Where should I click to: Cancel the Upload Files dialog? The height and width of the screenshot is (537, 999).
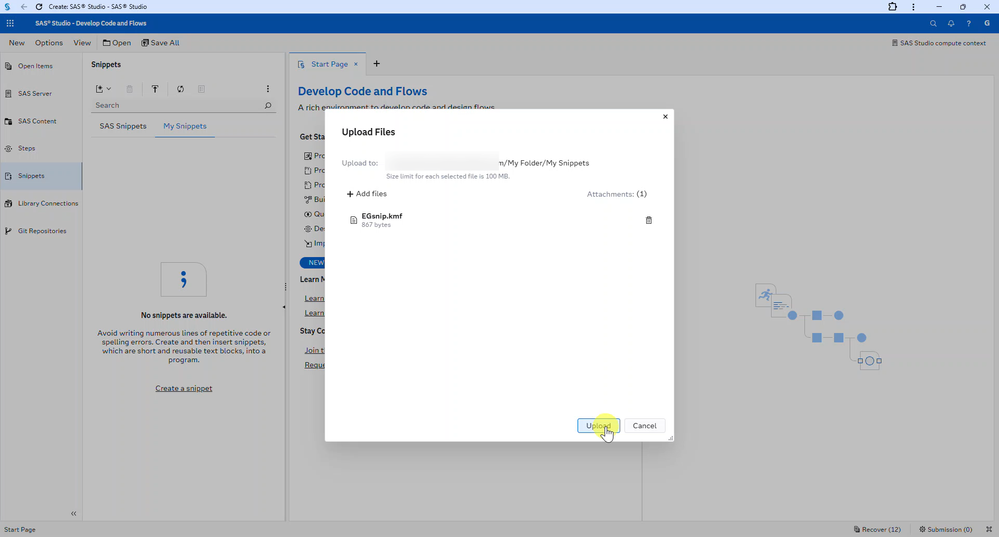coord(644,426)
